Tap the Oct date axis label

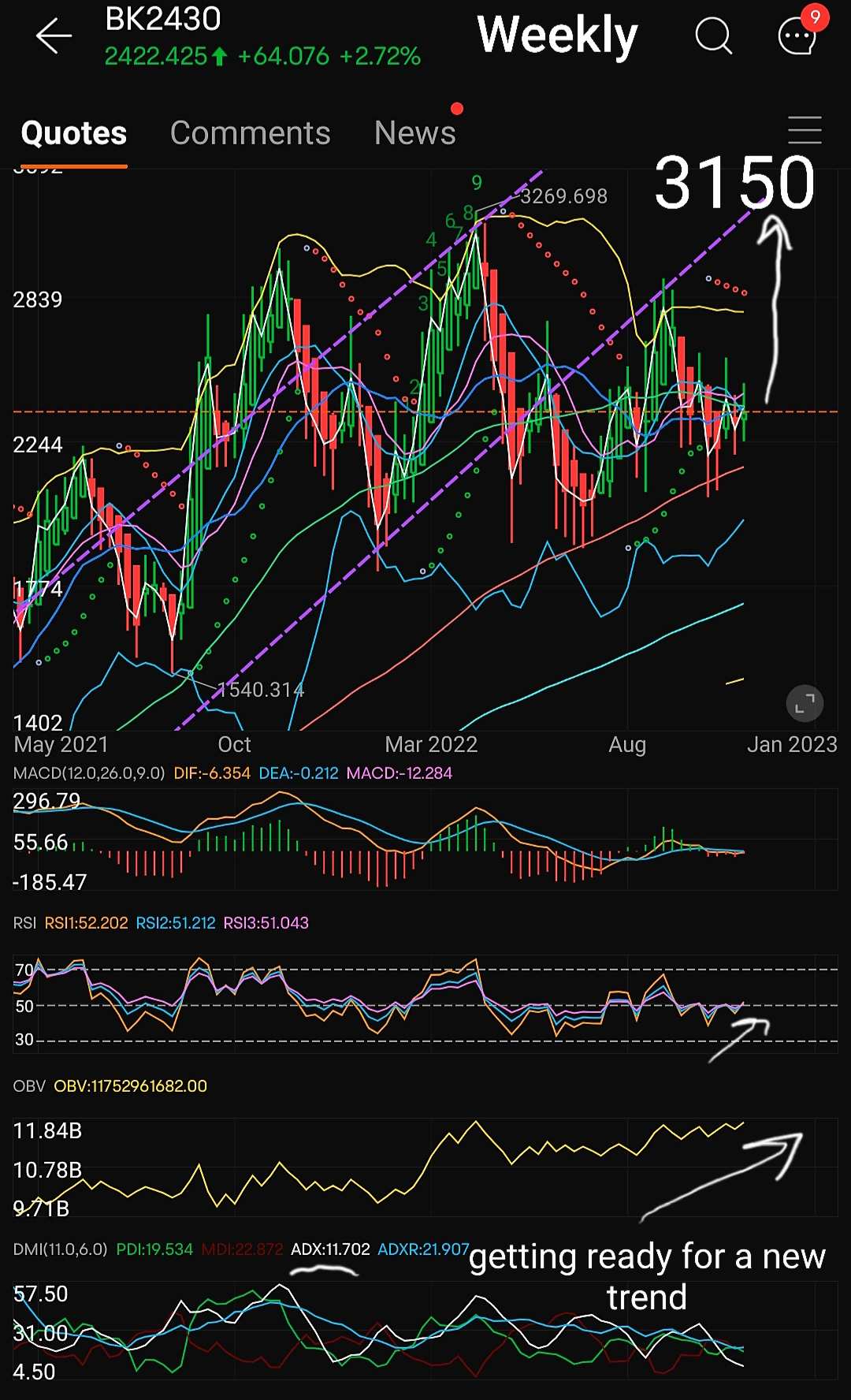pos(234,745)
